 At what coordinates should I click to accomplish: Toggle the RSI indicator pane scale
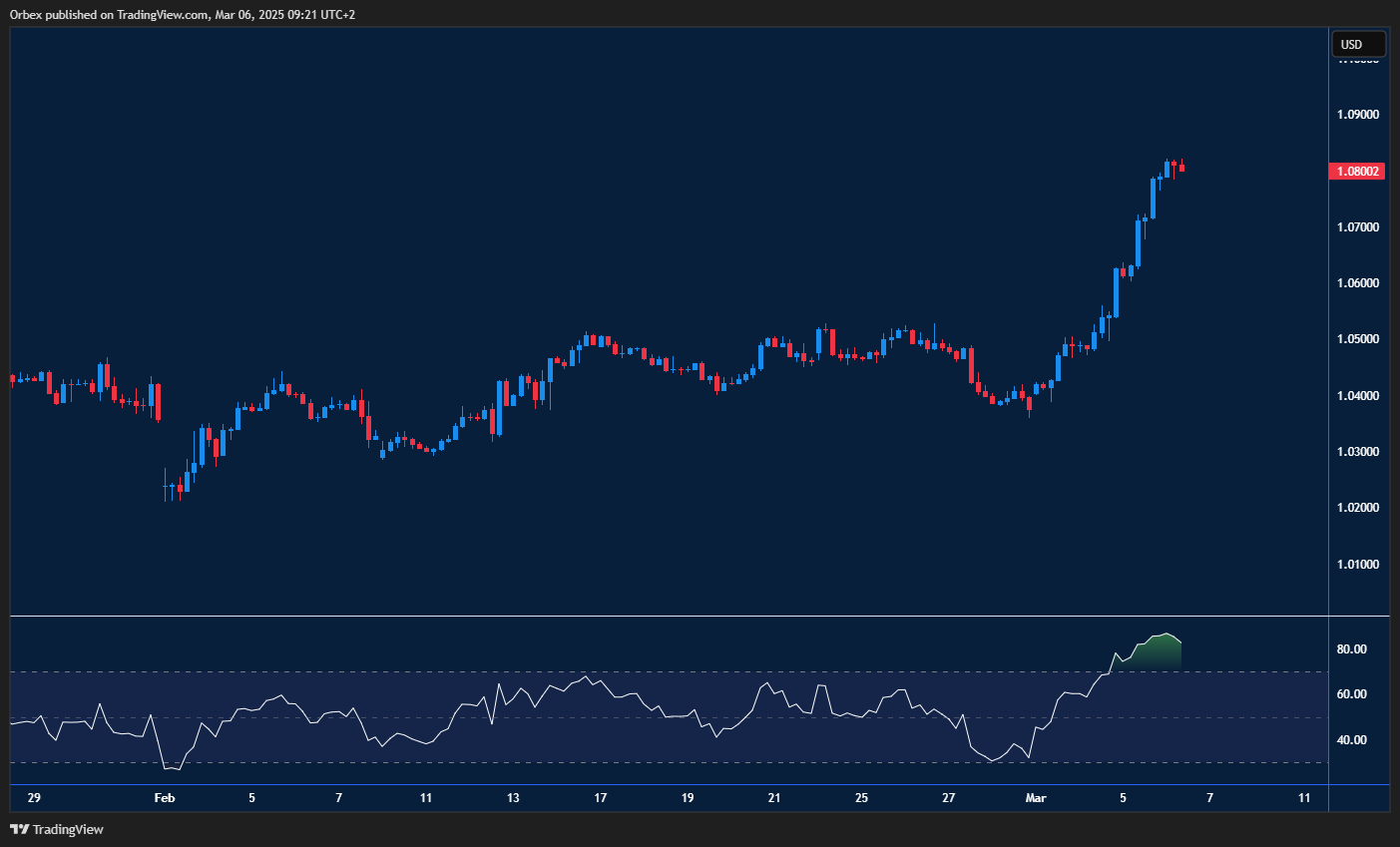pyautogui.click(x=1357, y=698)
